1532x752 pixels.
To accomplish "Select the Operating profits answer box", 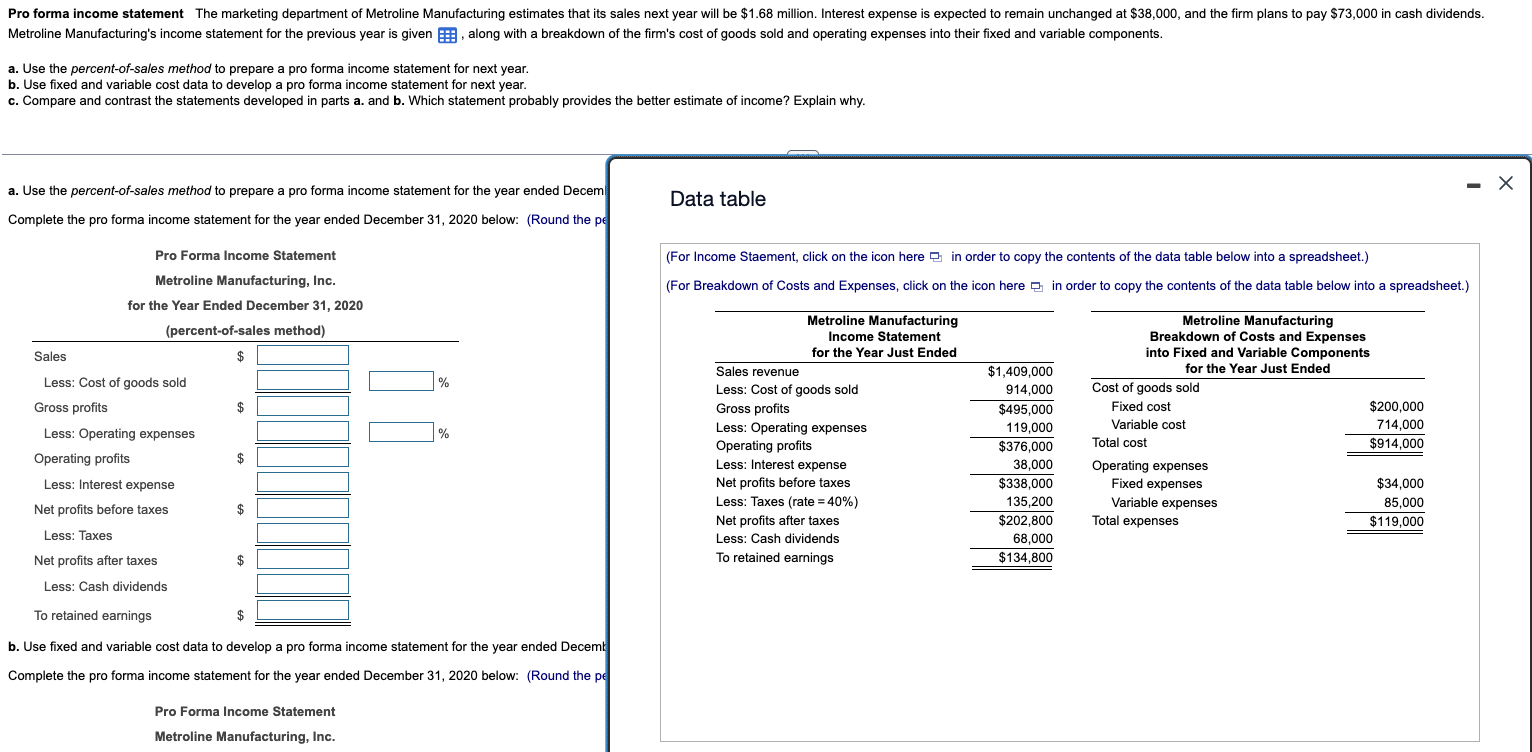I will click(302, 457).
